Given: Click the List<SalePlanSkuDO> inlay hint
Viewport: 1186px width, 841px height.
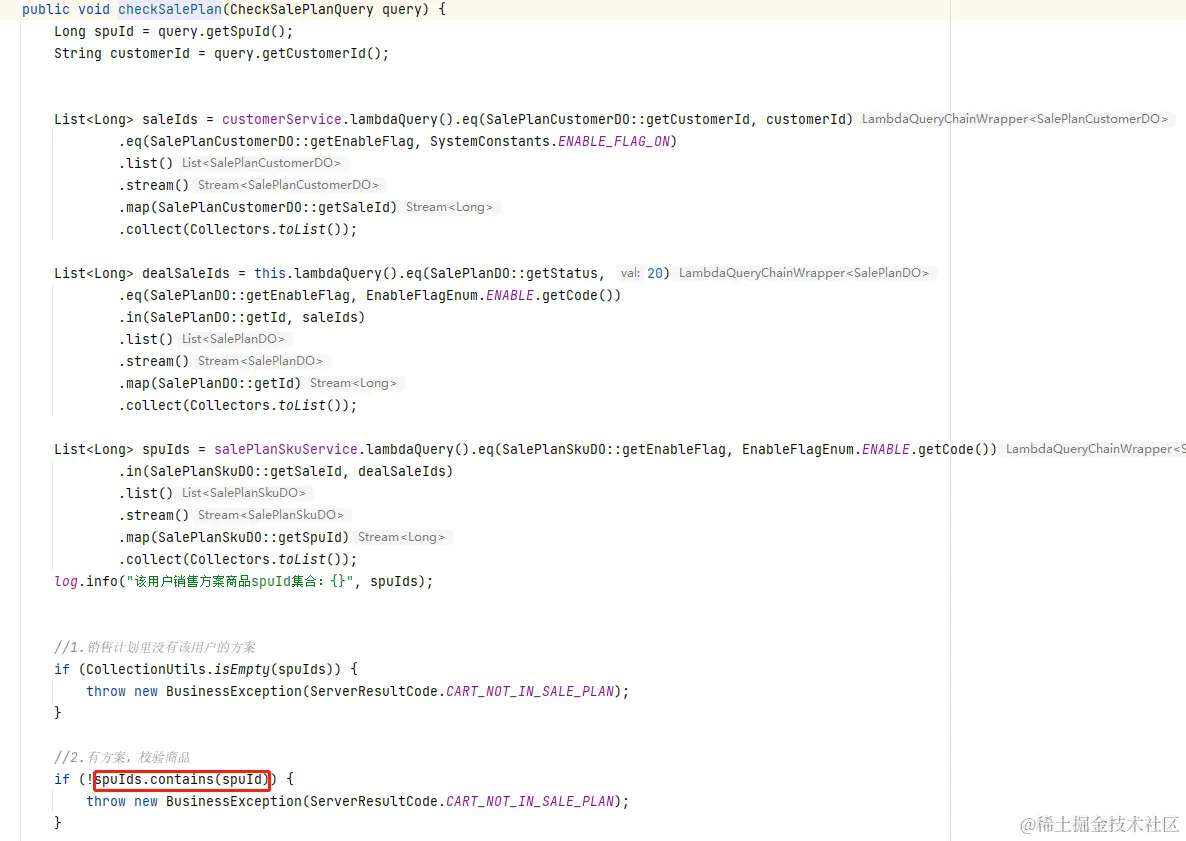Looking at the screenshot, I should tap(244, 493).
